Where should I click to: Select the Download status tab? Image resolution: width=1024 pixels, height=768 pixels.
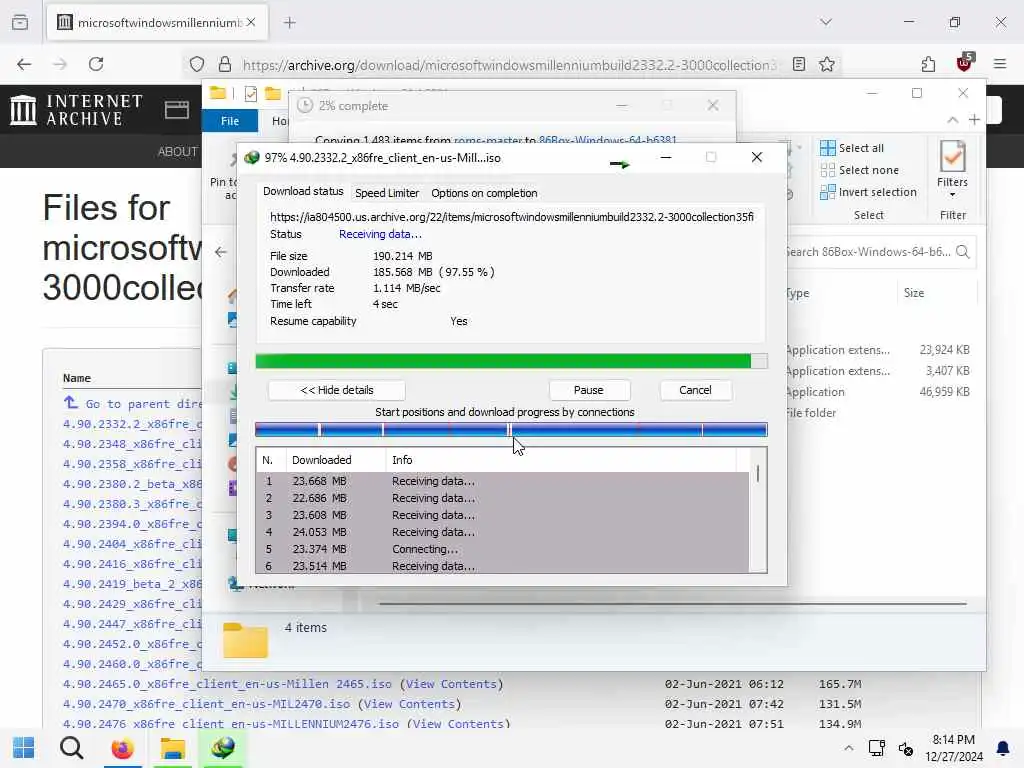303,191
